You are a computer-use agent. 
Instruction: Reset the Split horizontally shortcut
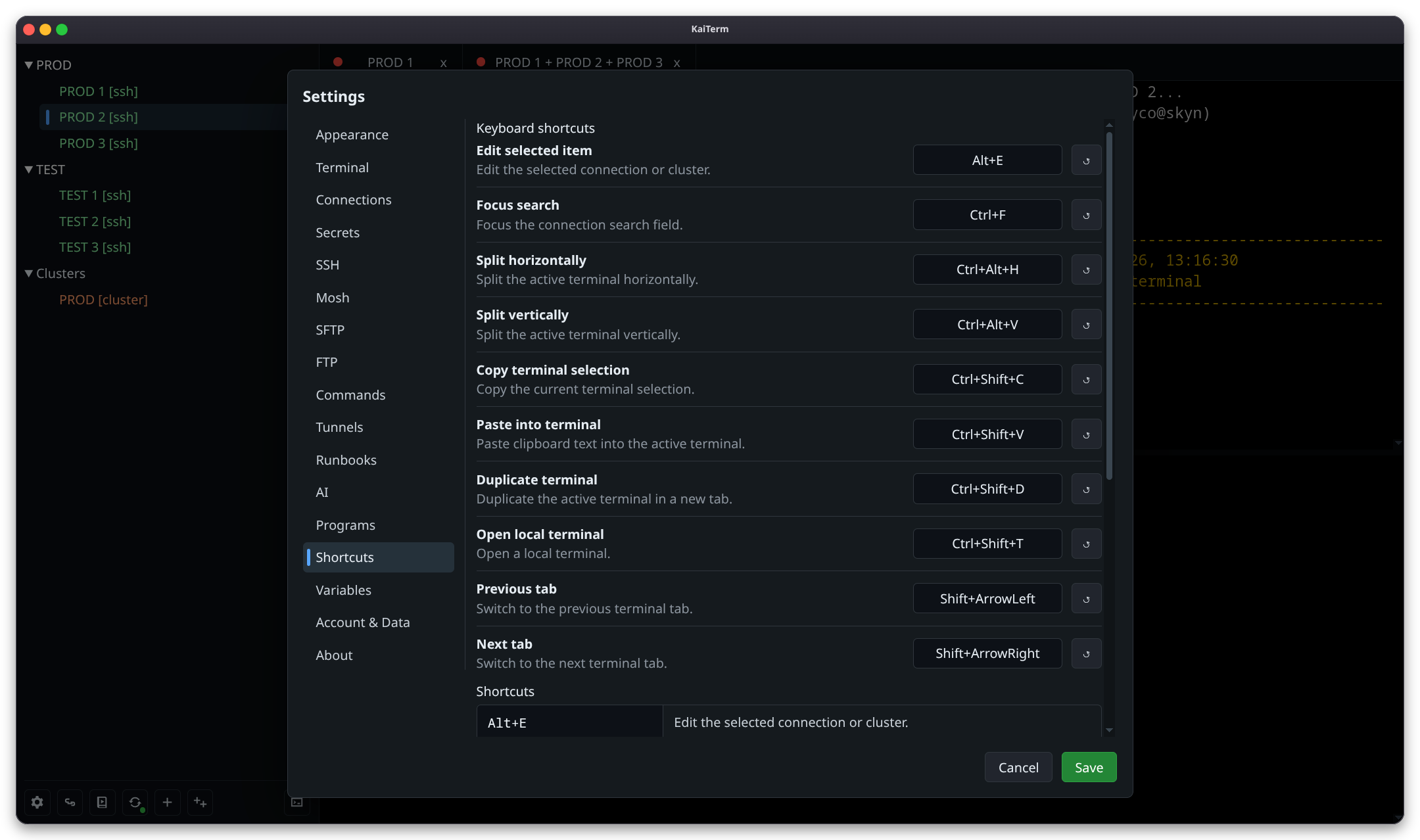tap(1086, 269)
